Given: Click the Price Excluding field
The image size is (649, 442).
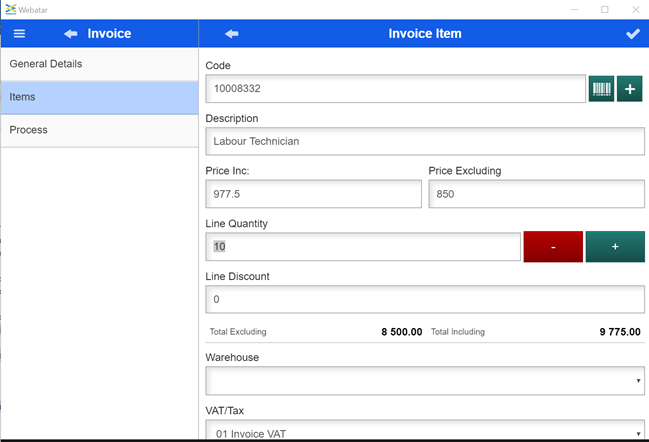Looking at the screenshot, I should (x=536, y=194).
